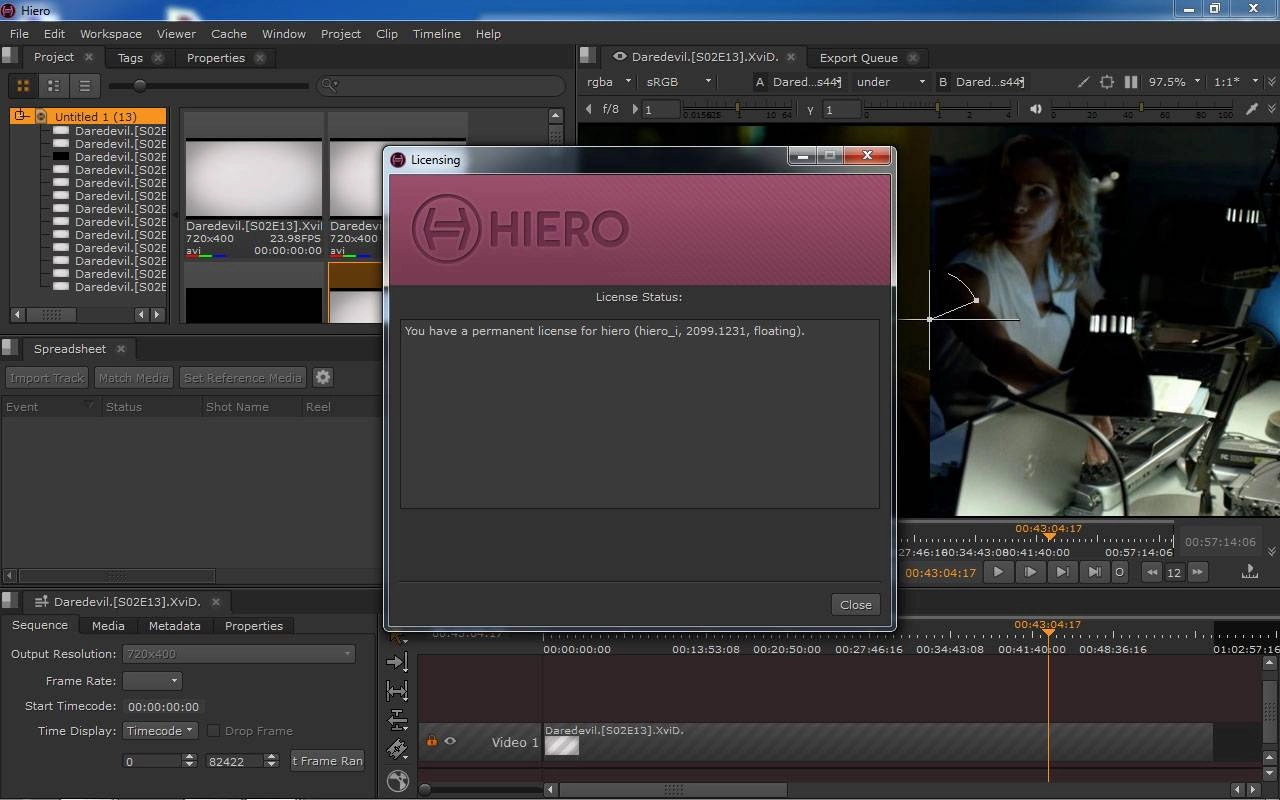Adjust the viewer gain slider
Viewport: 1280px width, 800px height.
point(738,108)
